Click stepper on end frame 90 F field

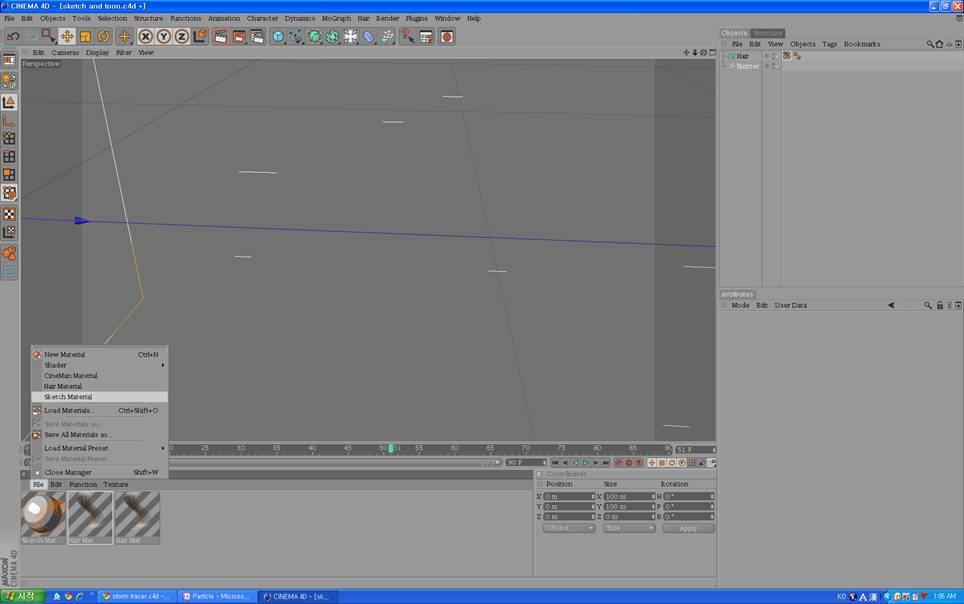tap(544, 463)
